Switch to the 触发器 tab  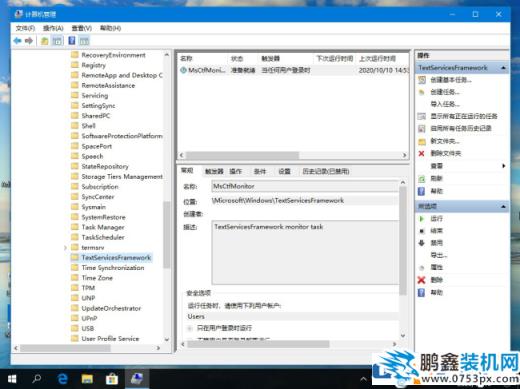[x=214, y=171]
